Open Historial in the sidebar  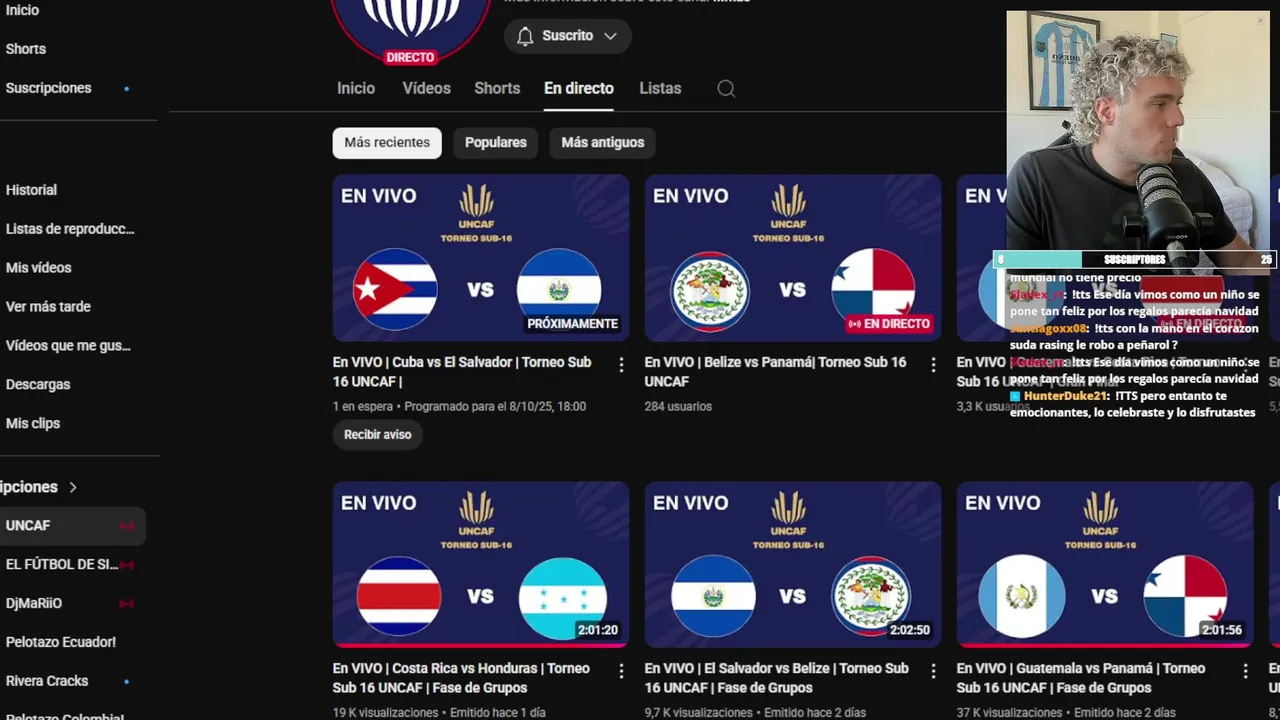[x=31, y=190]
